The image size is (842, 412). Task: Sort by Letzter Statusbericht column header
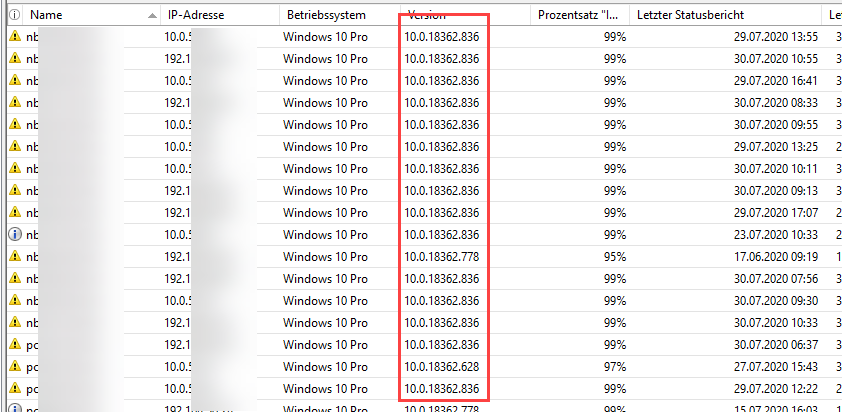pos(690,15)
